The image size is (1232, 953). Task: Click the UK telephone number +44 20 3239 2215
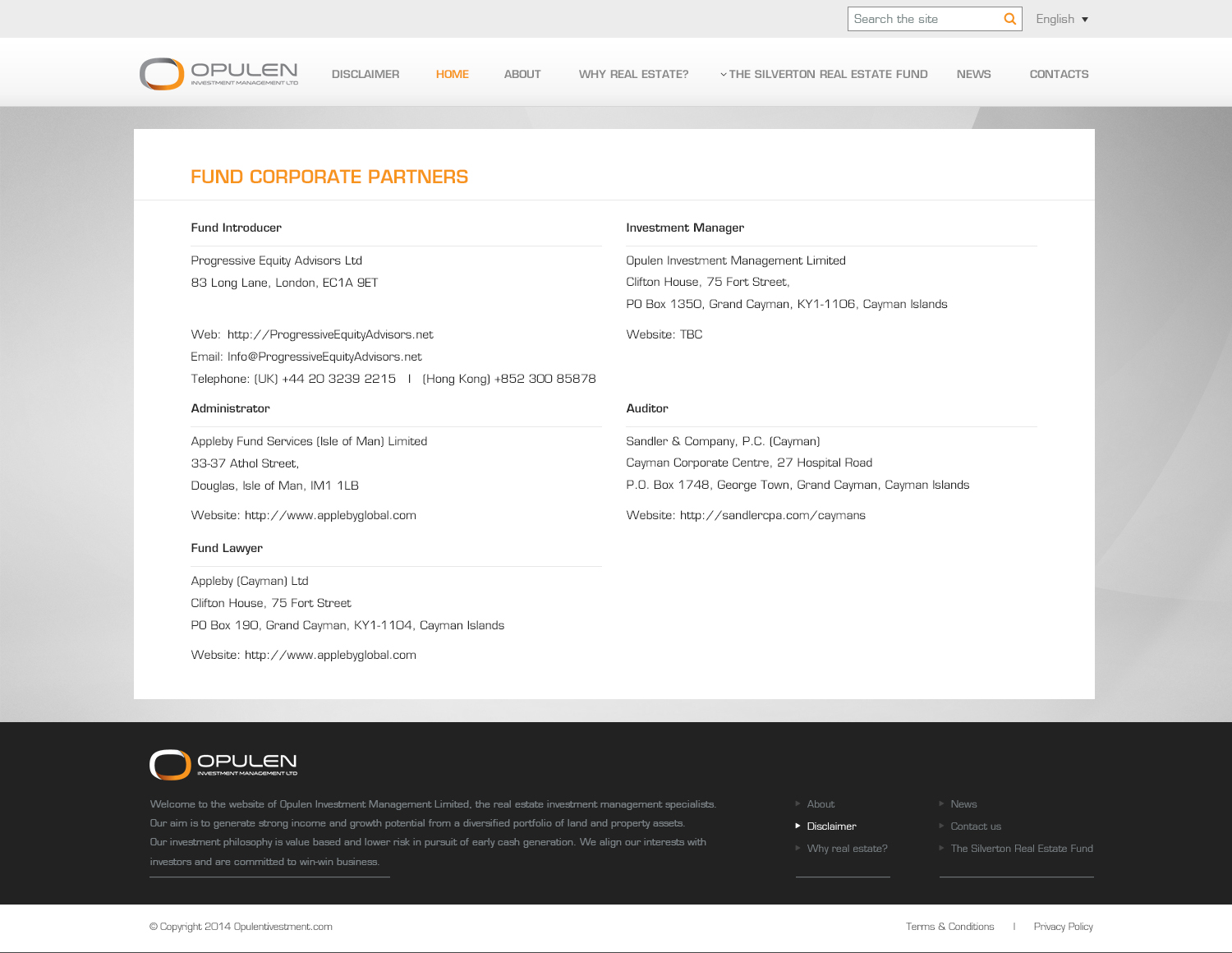339,379
